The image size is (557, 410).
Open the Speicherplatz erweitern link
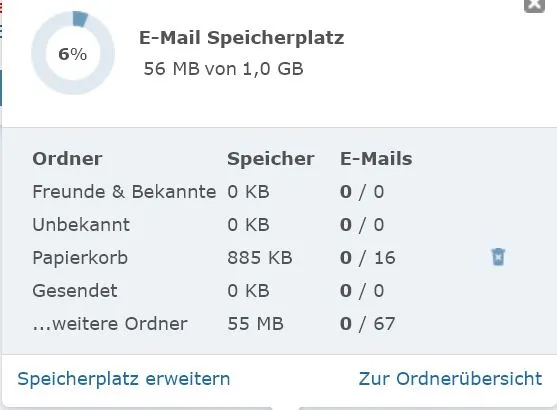tap(124, 379)
